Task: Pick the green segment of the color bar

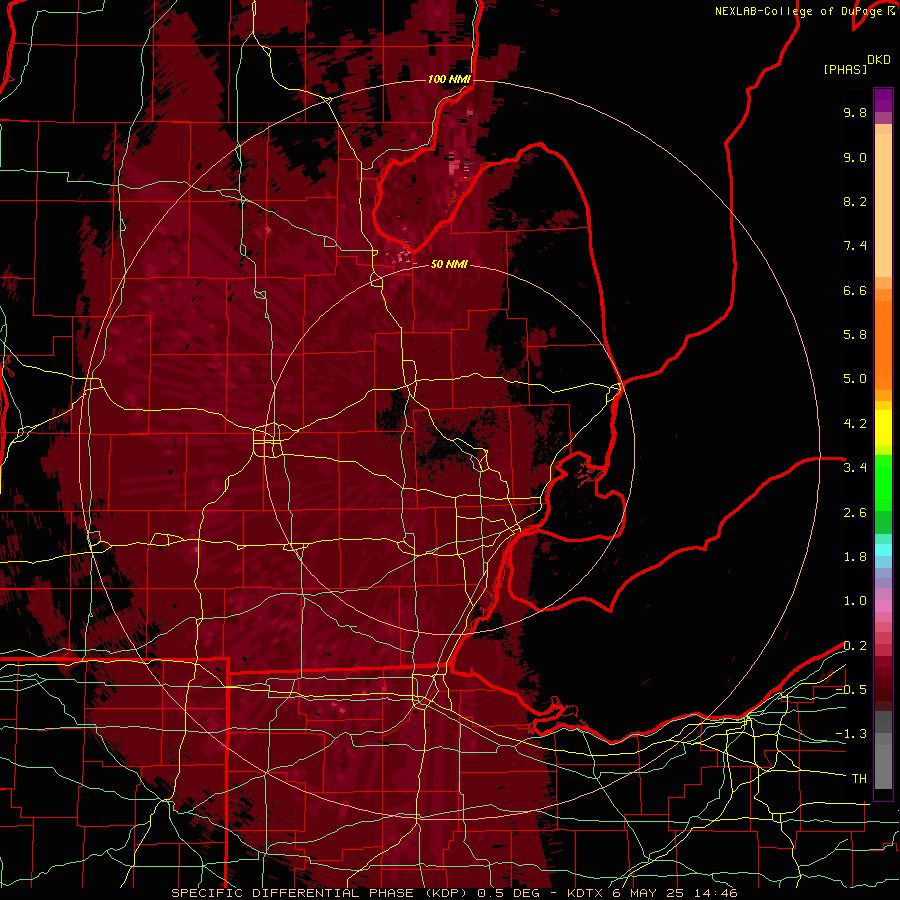Action: [883, 492]
